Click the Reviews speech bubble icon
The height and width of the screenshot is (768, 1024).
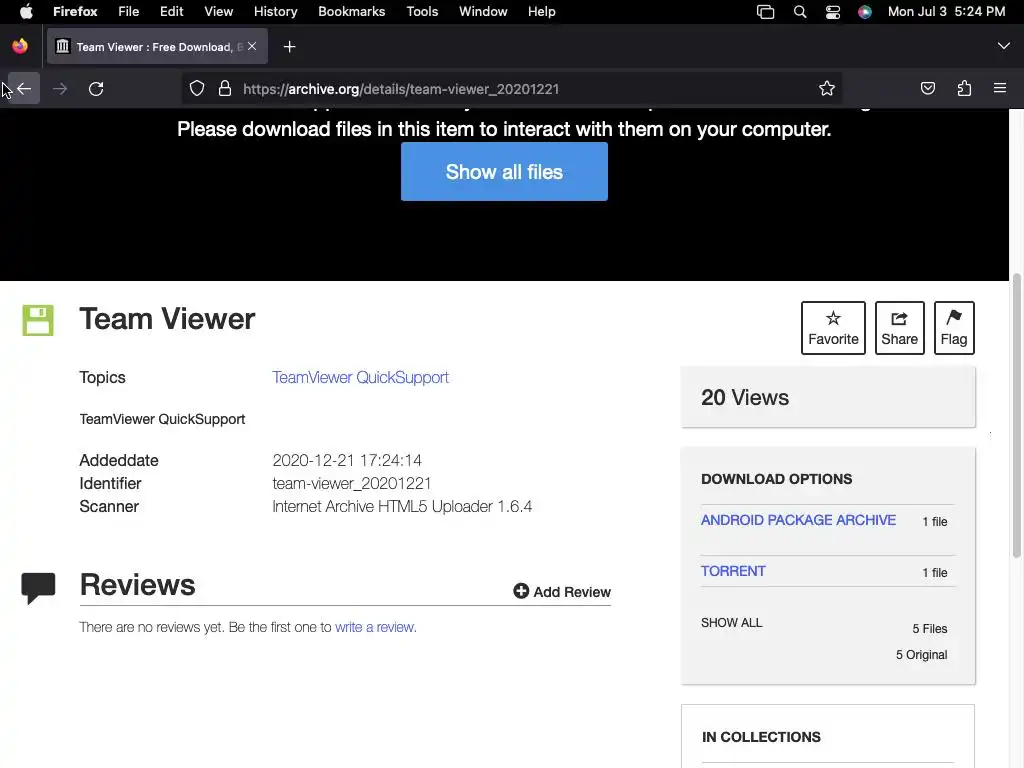tap(38, 588)
